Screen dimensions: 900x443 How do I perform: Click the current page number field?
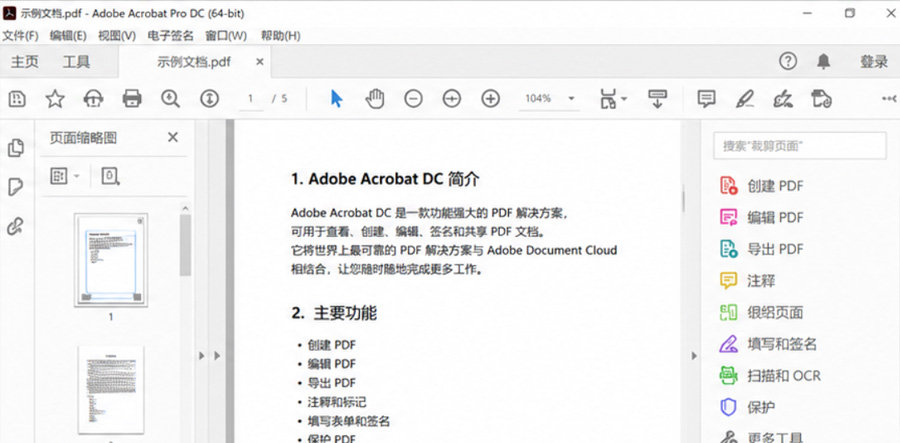pos(250,99)
